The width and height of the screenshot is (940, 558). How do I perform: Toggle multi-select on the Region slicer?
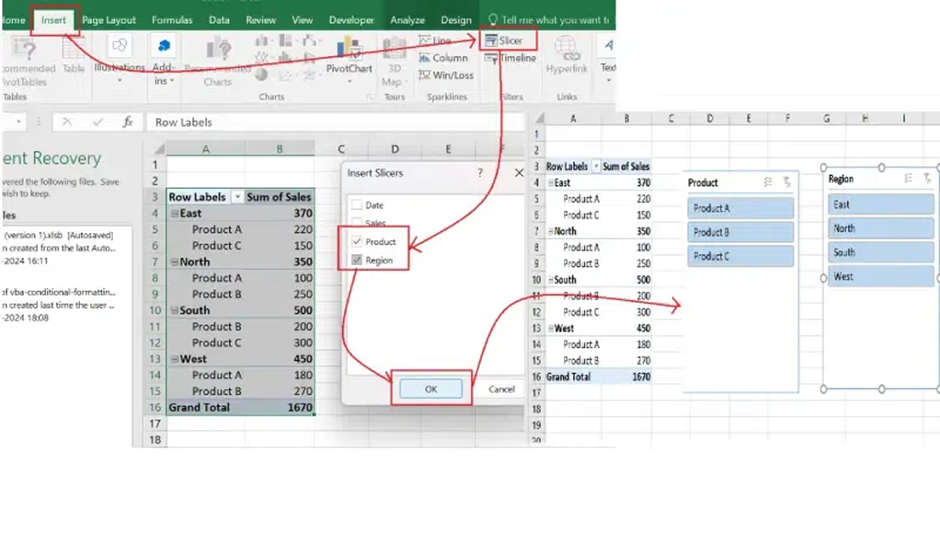coord(909,178)
